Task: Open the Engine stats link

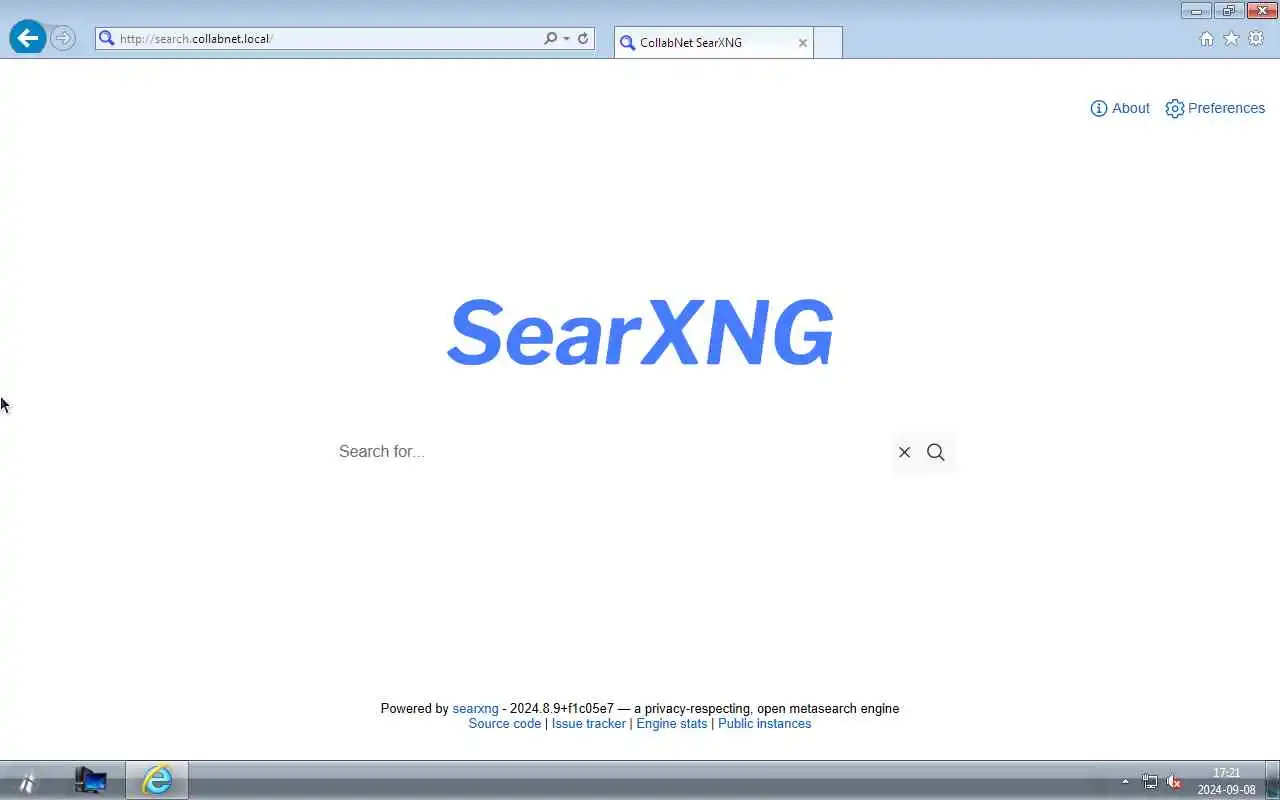Action: [x=672, y=723]
